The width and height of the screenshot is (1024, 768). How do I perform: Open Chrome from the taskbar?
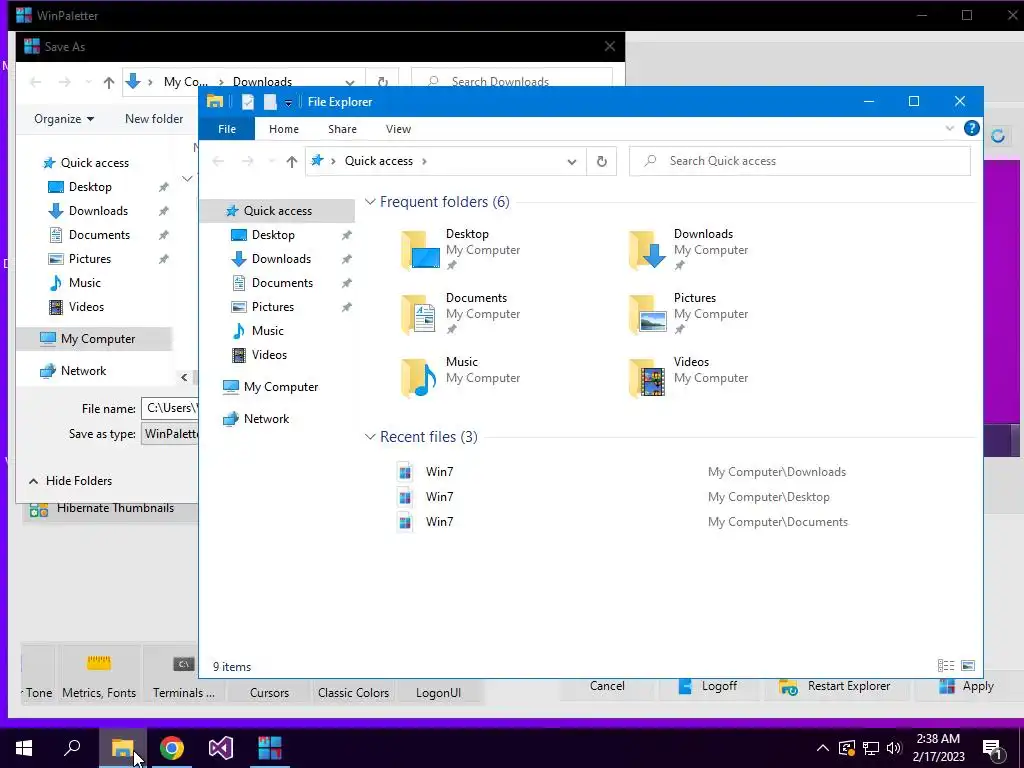[x=172, y=748]
